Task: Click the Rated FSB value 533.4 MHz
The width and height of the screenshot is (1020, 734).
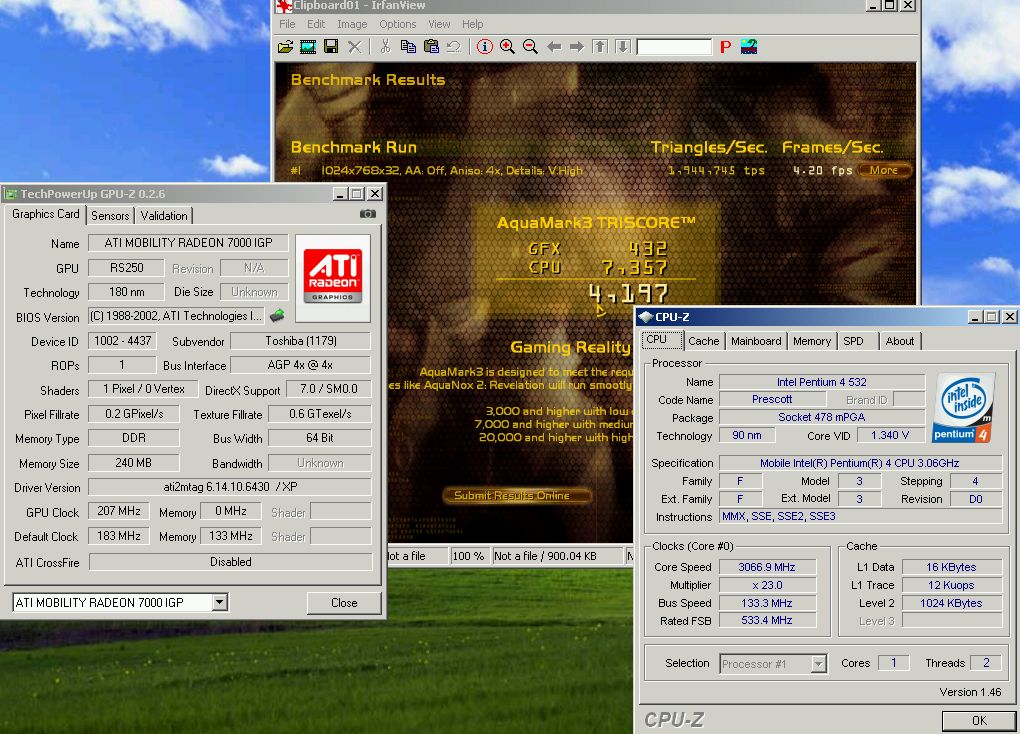Action: (x=767, y=620)
